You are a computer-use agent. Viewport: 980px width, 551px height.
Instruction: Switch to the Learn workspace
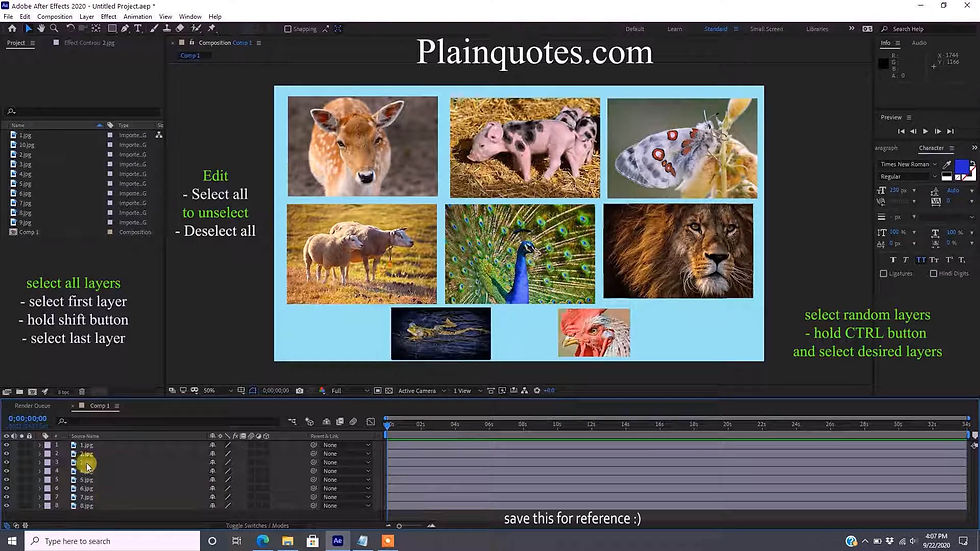(674, 29)
